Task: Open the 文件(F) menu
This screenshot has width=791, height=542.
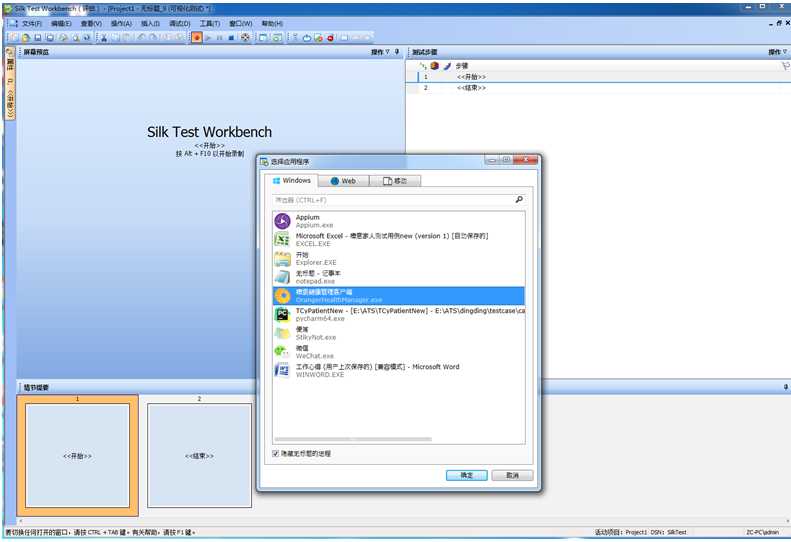Action: click(32, 23)
